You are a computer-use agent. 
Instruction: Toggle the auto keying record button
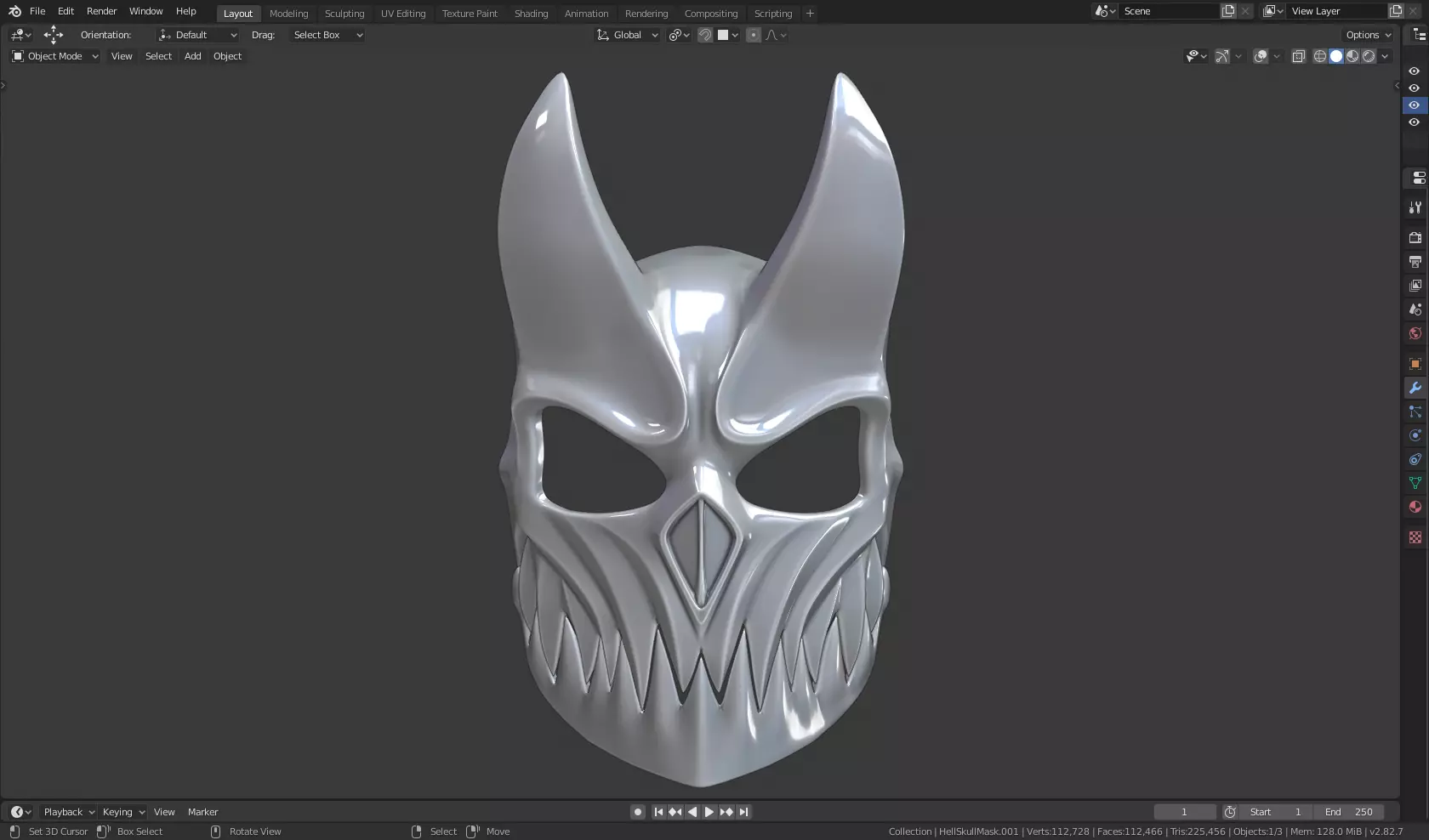pos(638,812)
